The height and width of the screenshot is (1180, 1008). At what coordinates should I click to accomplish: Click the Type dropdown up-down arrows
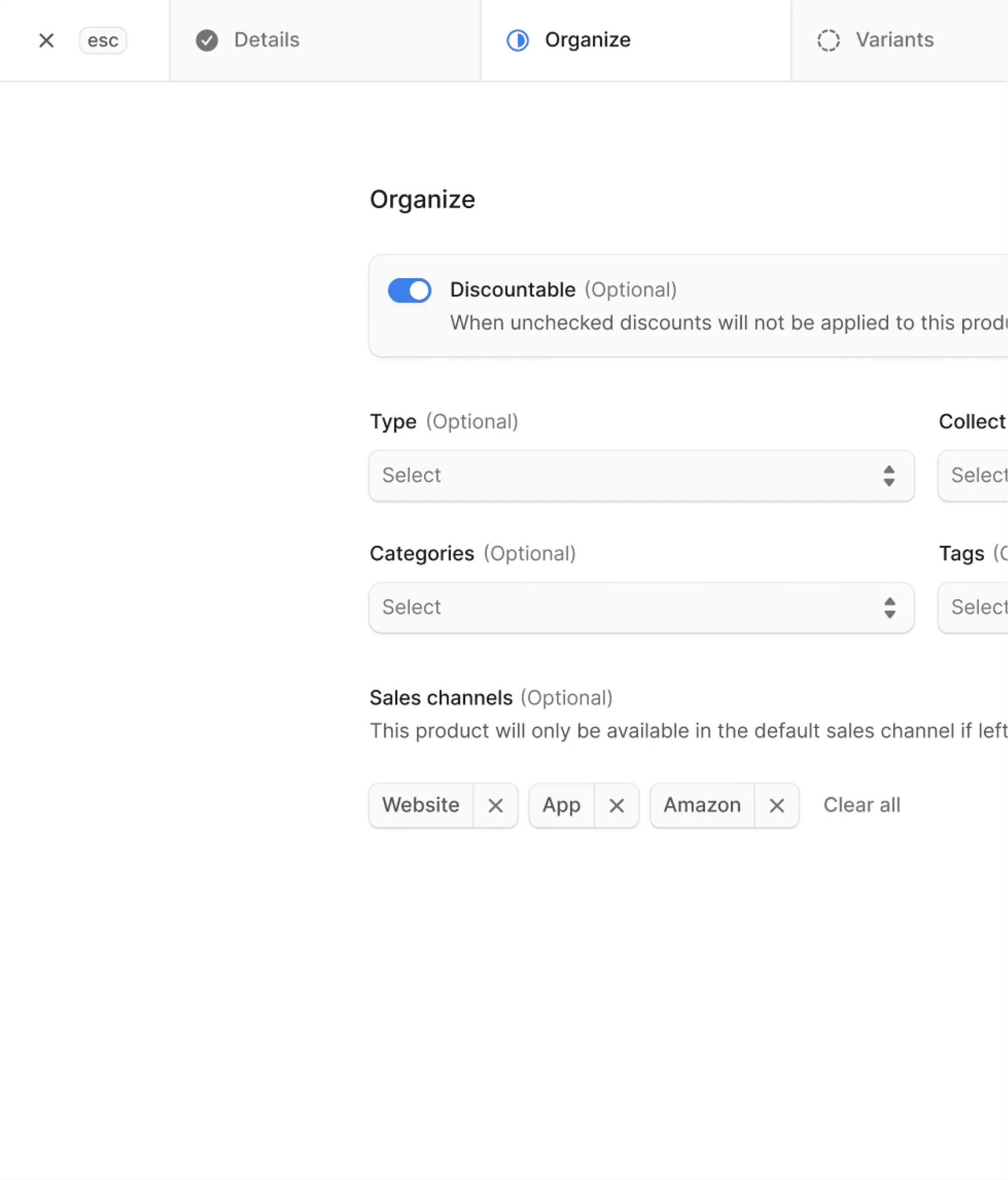pyautogui.click(x=889, y=476)
